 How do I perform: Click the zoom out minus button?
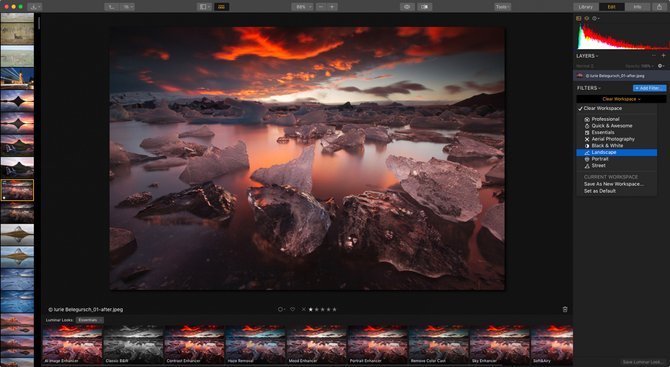321,7
